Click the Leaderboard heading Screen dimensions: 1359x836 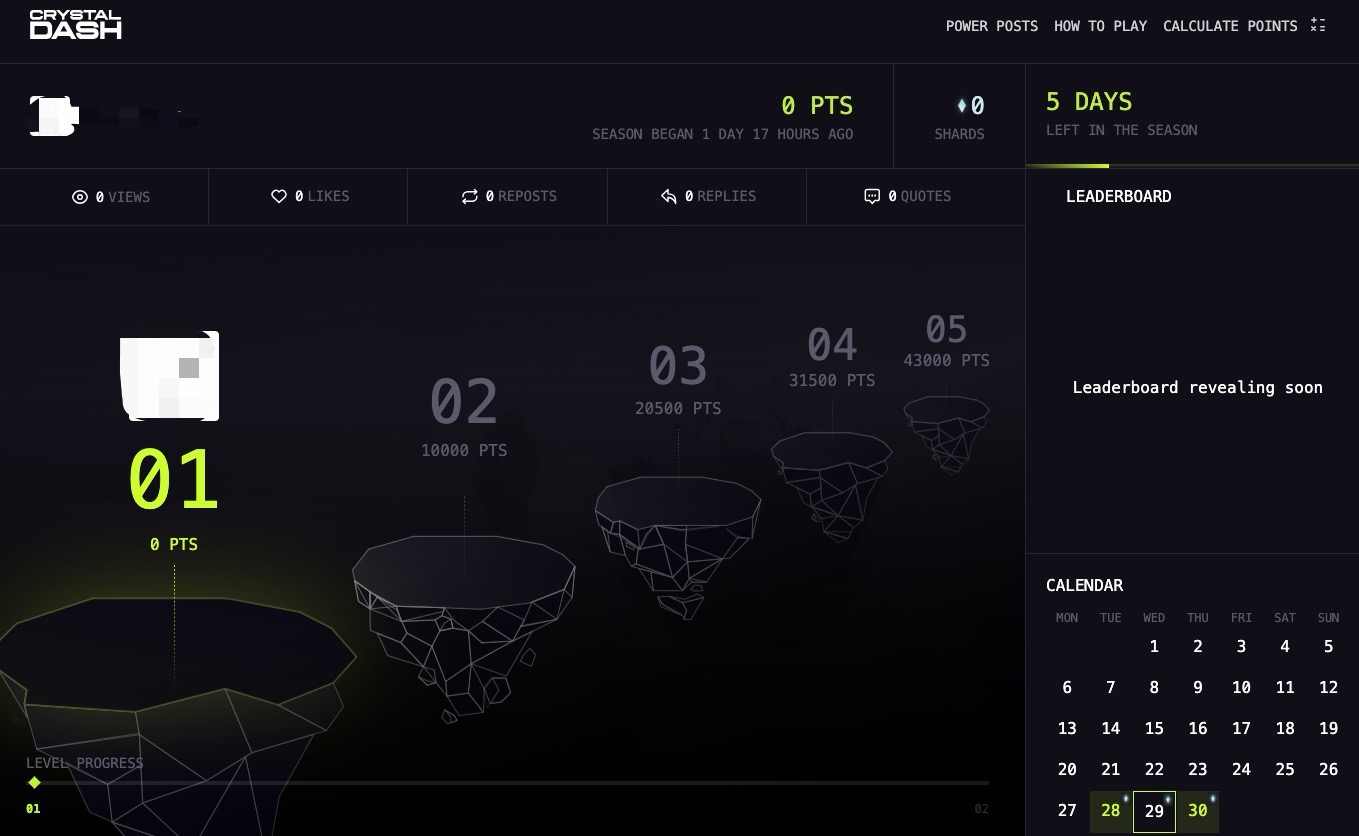click(1118, 196)
